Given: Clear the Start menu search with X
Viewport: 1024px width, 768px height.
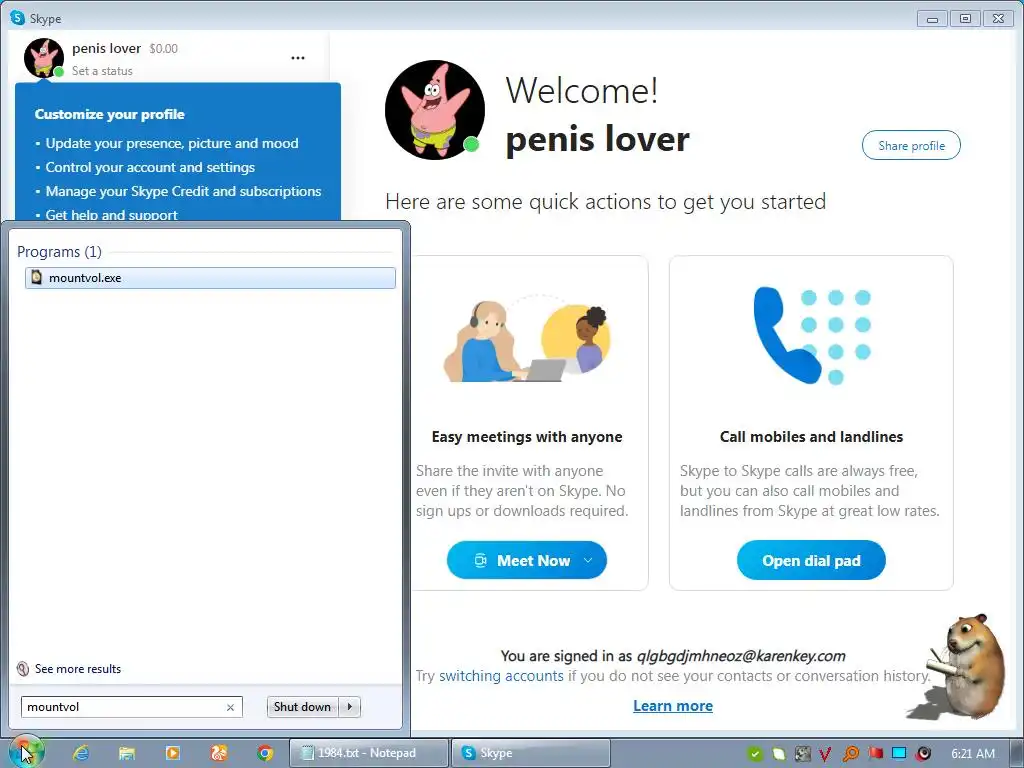Looking at the screenshot, I should coord(231,707).
